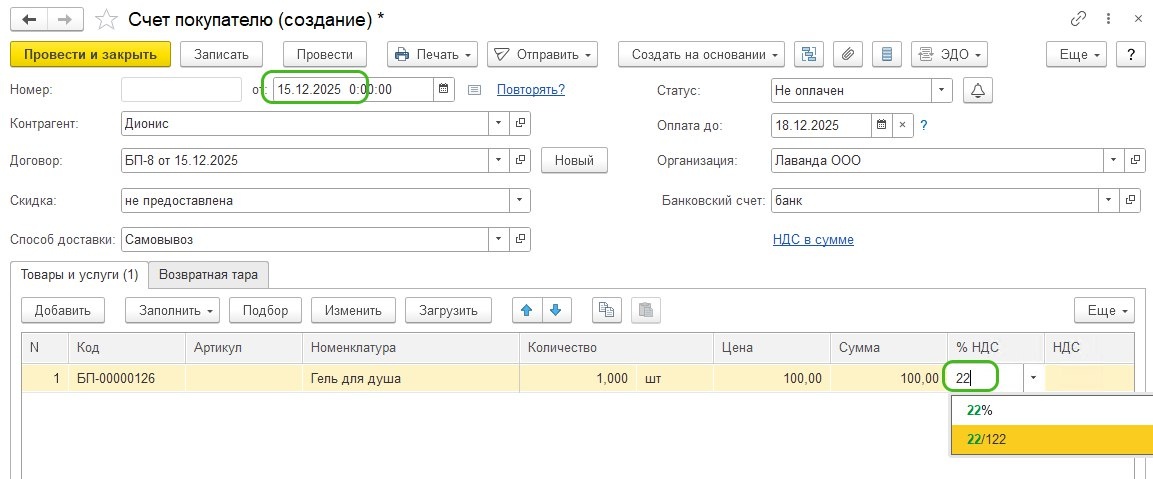Choose 22% from the VAT list
The height and width of the screenshot is (479, 1153).
tap(1052, 410)
